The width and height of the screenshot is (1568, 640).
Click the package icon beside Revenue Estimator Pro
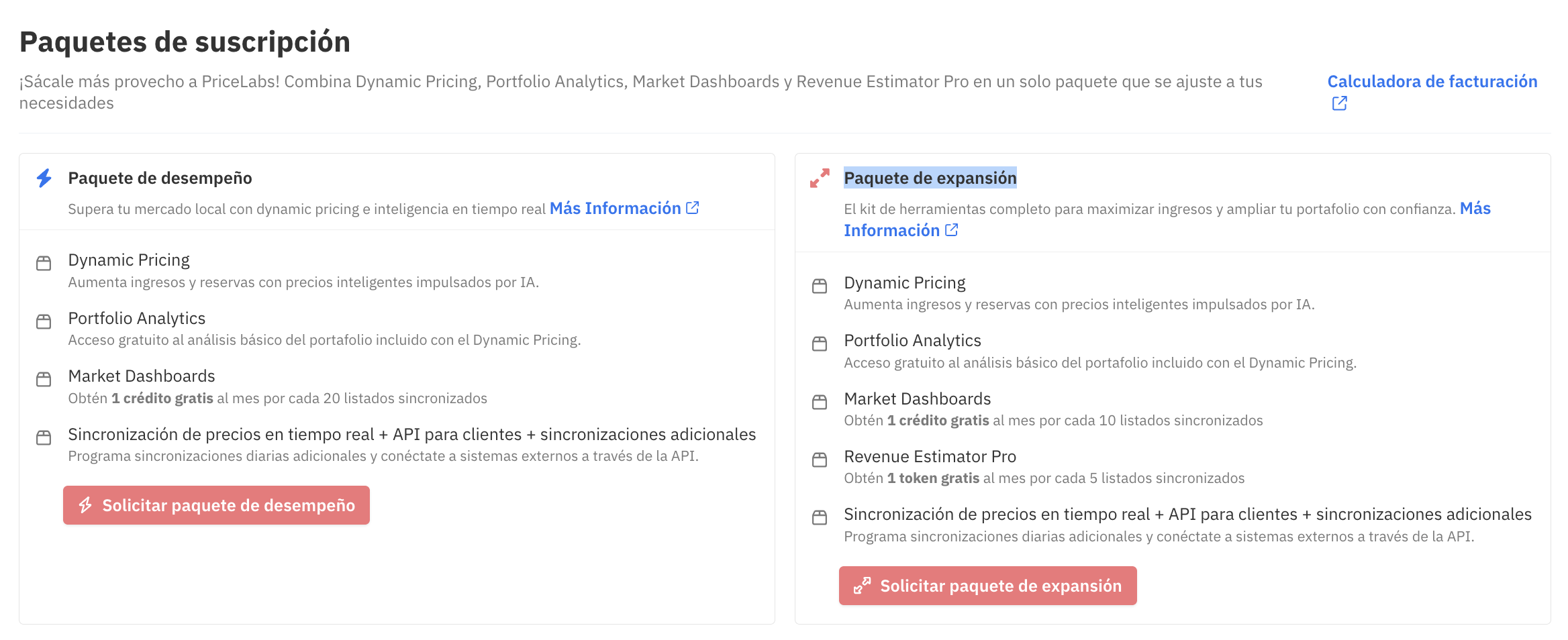820,460
